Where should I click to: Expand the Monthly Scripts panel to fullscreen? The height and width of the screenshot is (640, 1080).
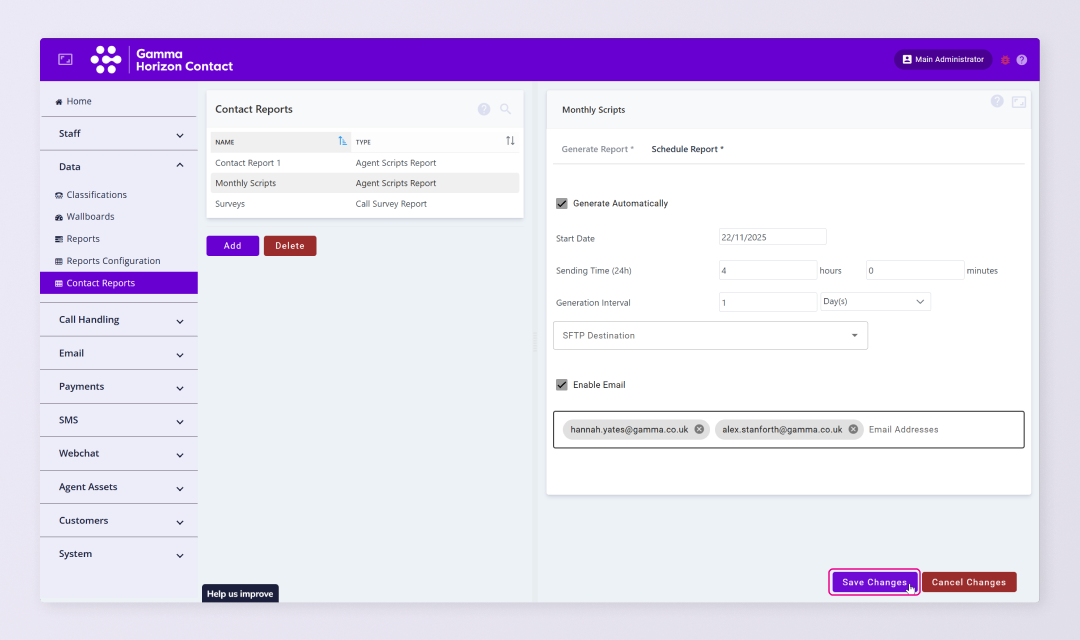[1018, 101]
